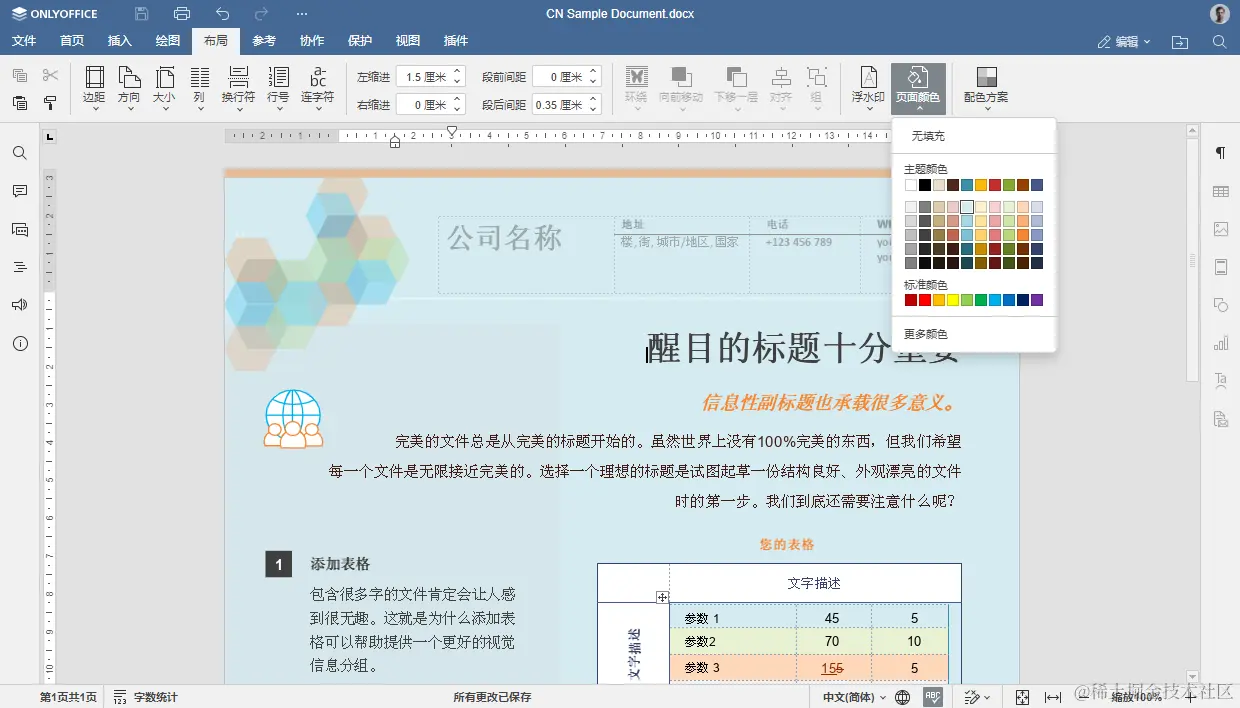
Task: Open the 配色方案 color scheme tool
Action: [x=985, y=86]
